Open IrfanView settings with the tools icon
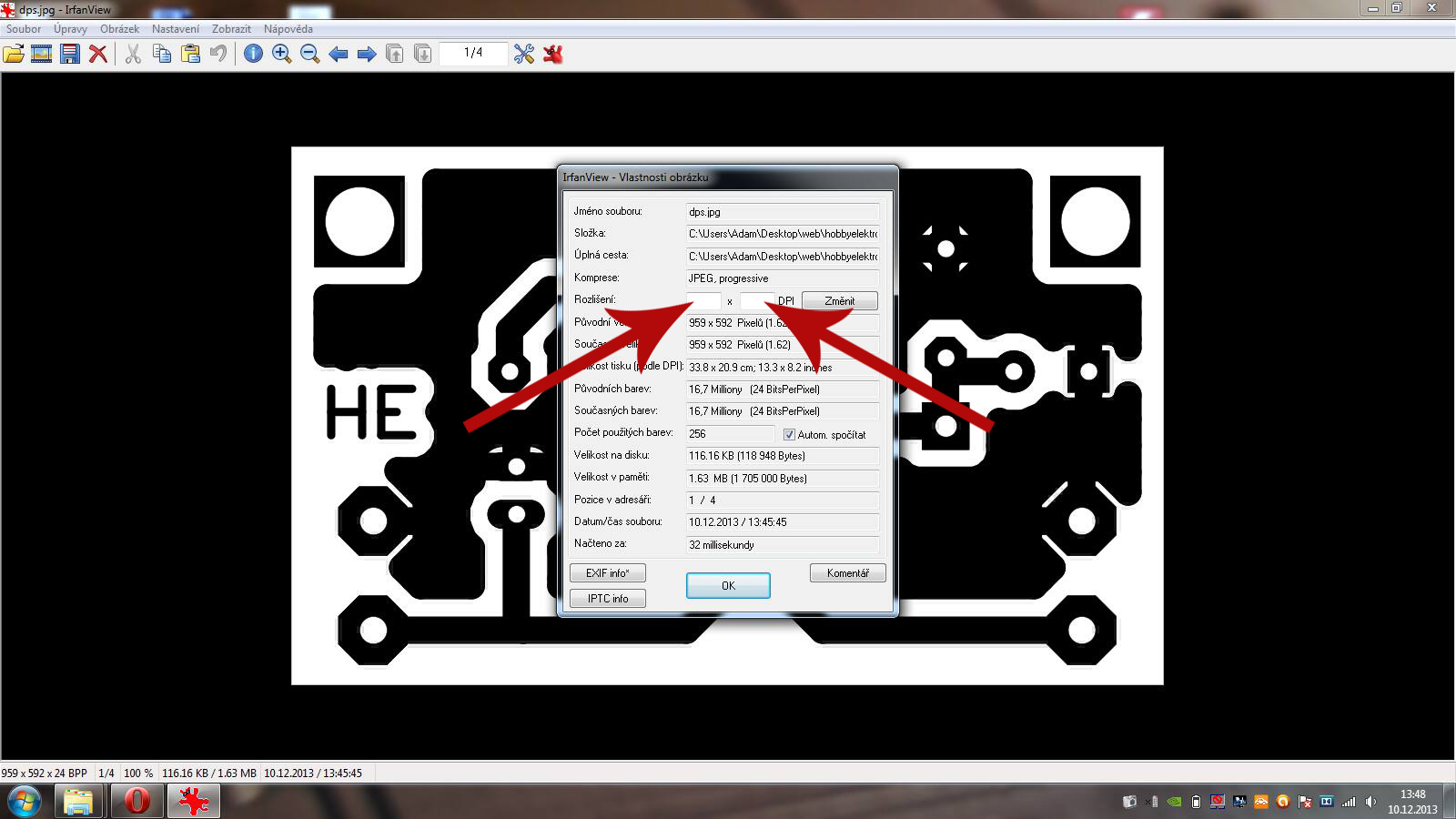Viewport: 1456px width, 819px height. coord(524,54)
